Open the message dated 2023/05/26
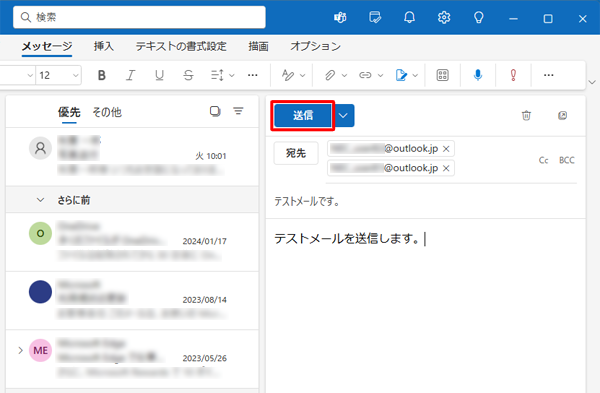The image size is (600, 393). (x=132, y=359)
